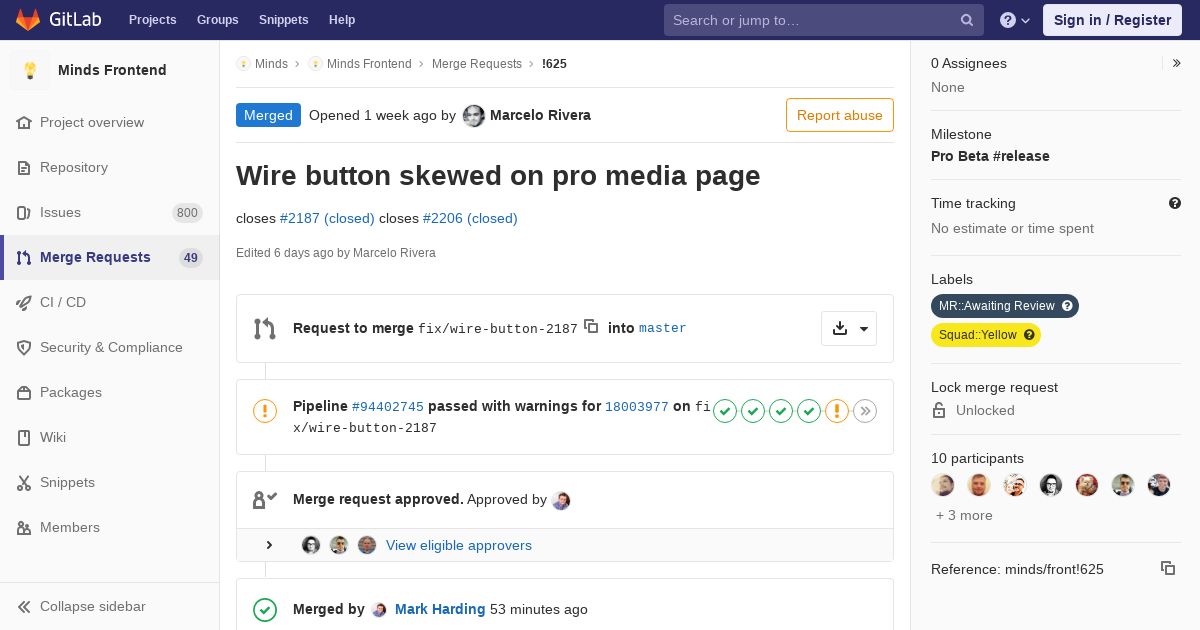This screenshot has width=1200, height=630.
Task: Open Projects menu
Action: click(152, 20)
